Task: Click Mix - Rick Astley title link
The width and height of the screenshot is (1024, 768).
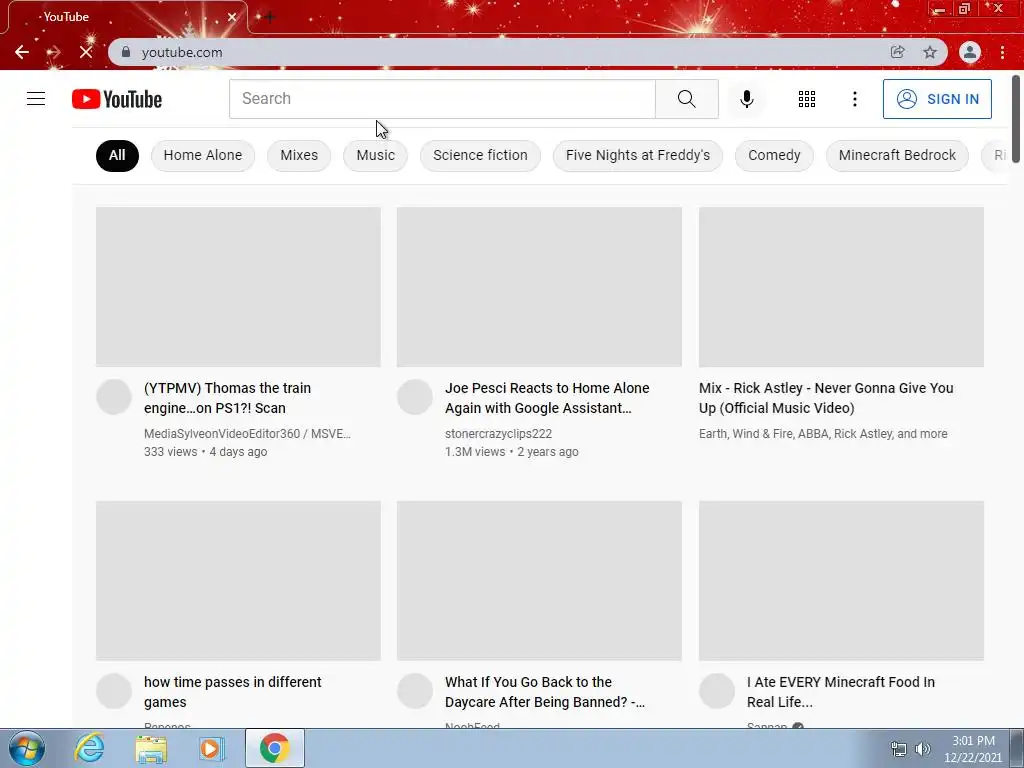Action: (826, 398)
